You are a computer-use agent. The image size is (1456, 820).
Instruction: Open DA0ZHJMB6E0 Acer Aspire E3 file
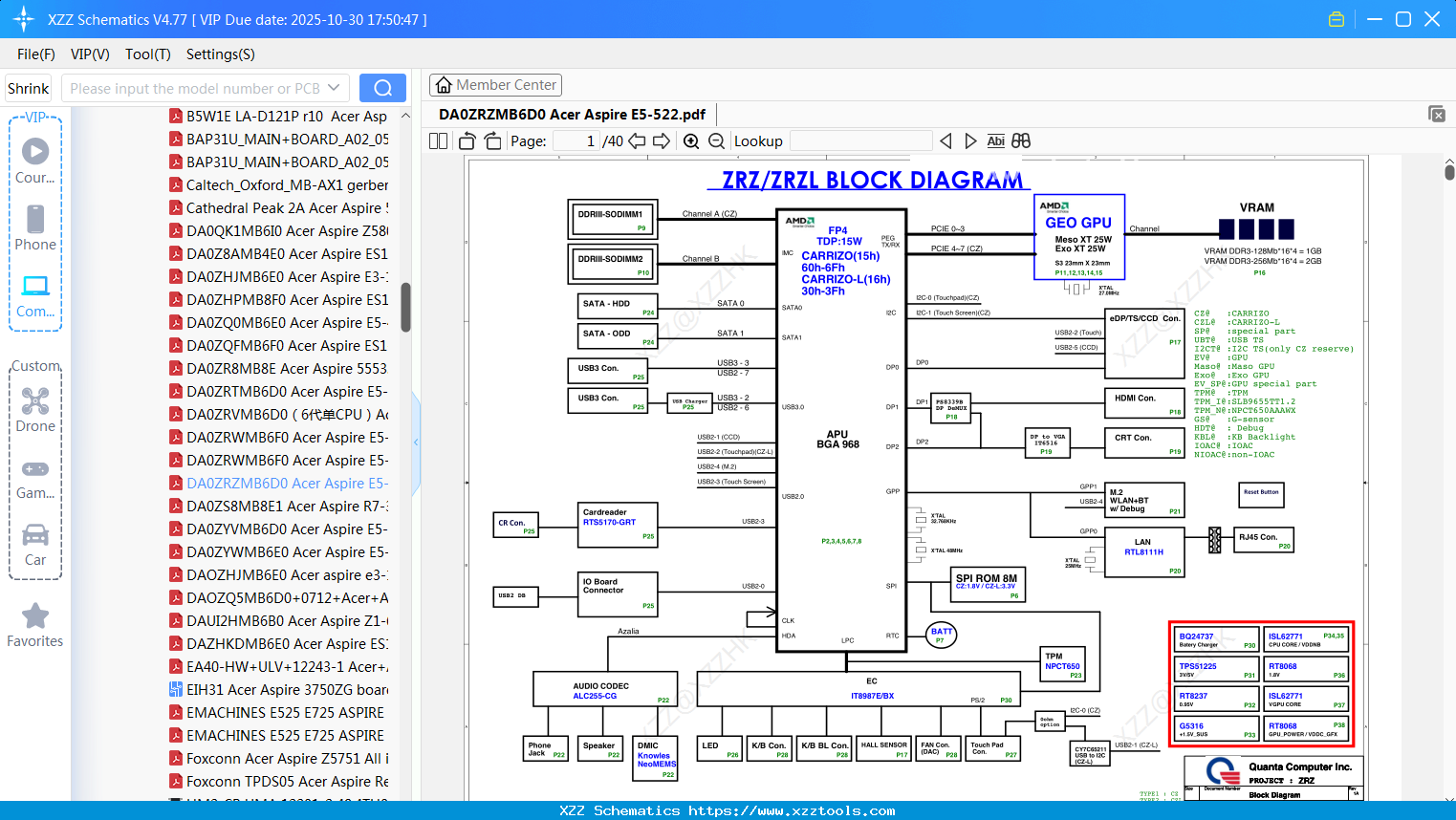tap(278, 277)
